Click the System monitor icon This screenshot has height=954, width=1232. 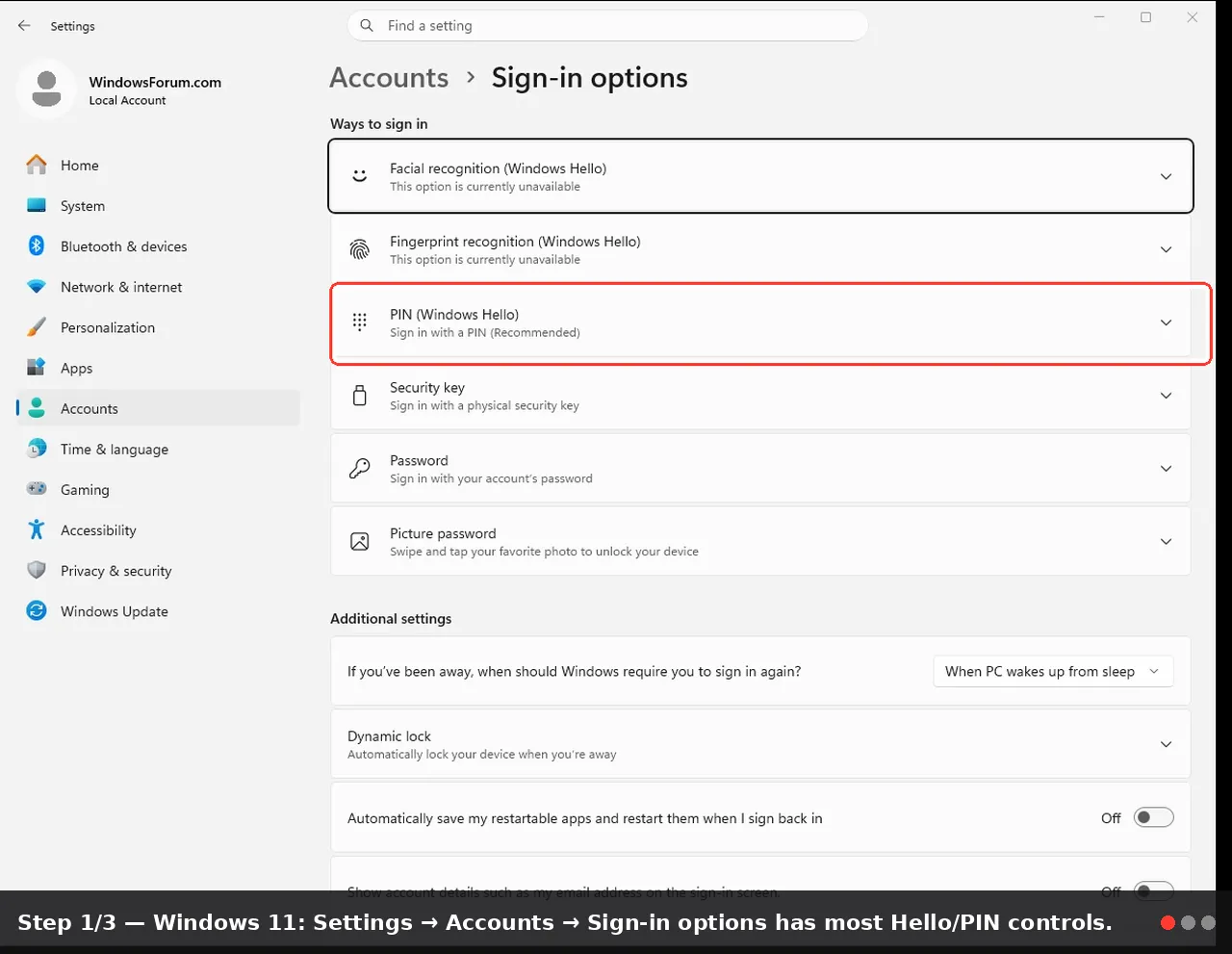point(37,206)
